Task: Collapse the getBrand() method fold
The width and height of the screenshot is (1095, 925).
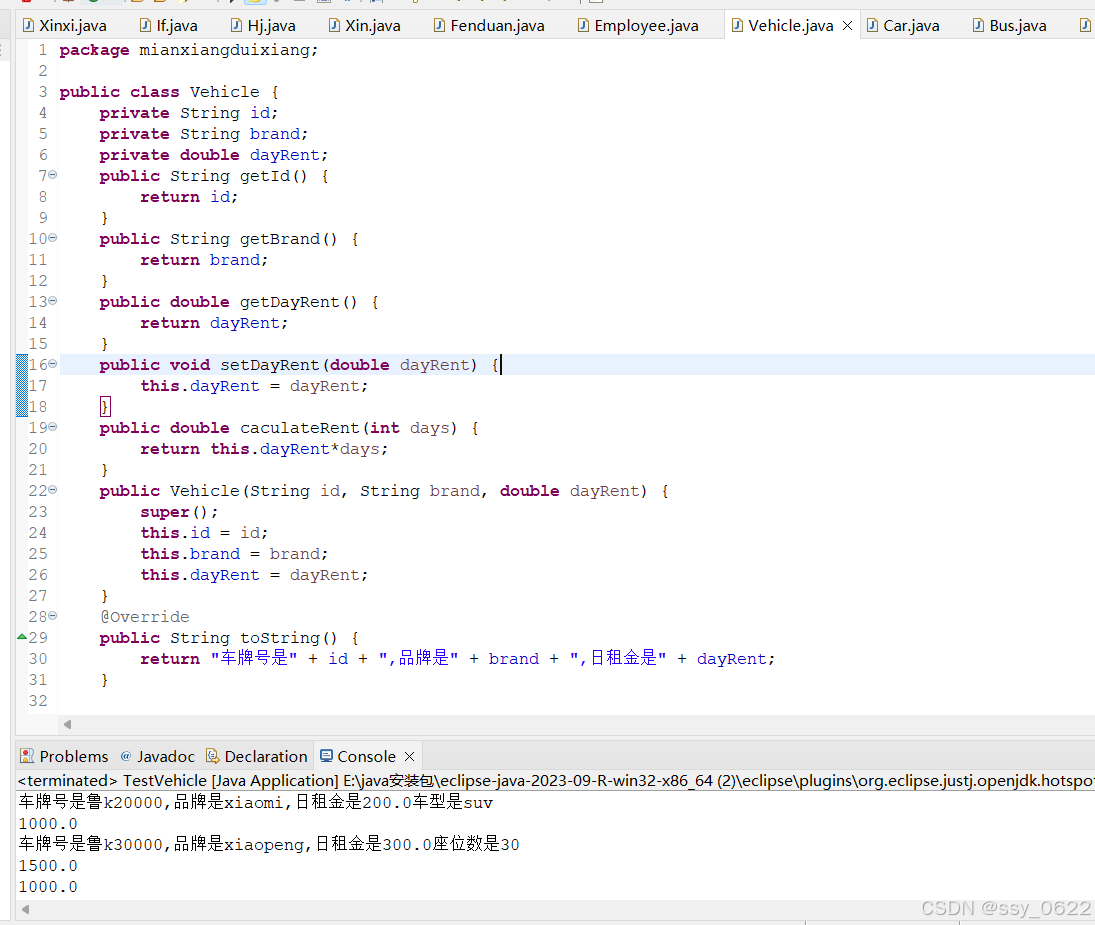Action: click(x=53, y=238)
